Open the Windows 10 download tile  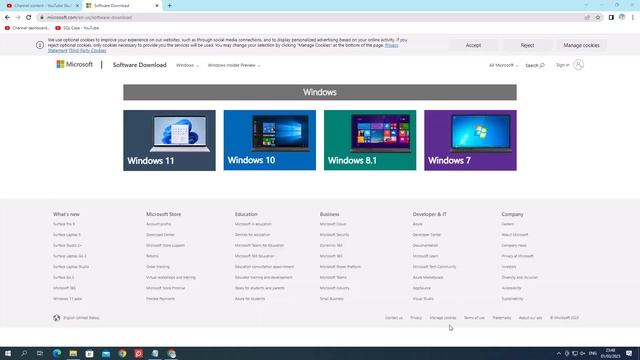tap(270, 140)
